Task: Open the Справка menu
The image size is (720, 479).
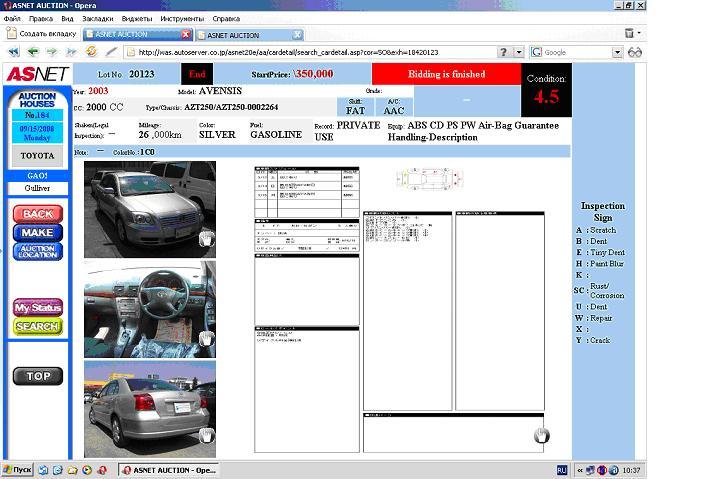Action: point(226,19)
